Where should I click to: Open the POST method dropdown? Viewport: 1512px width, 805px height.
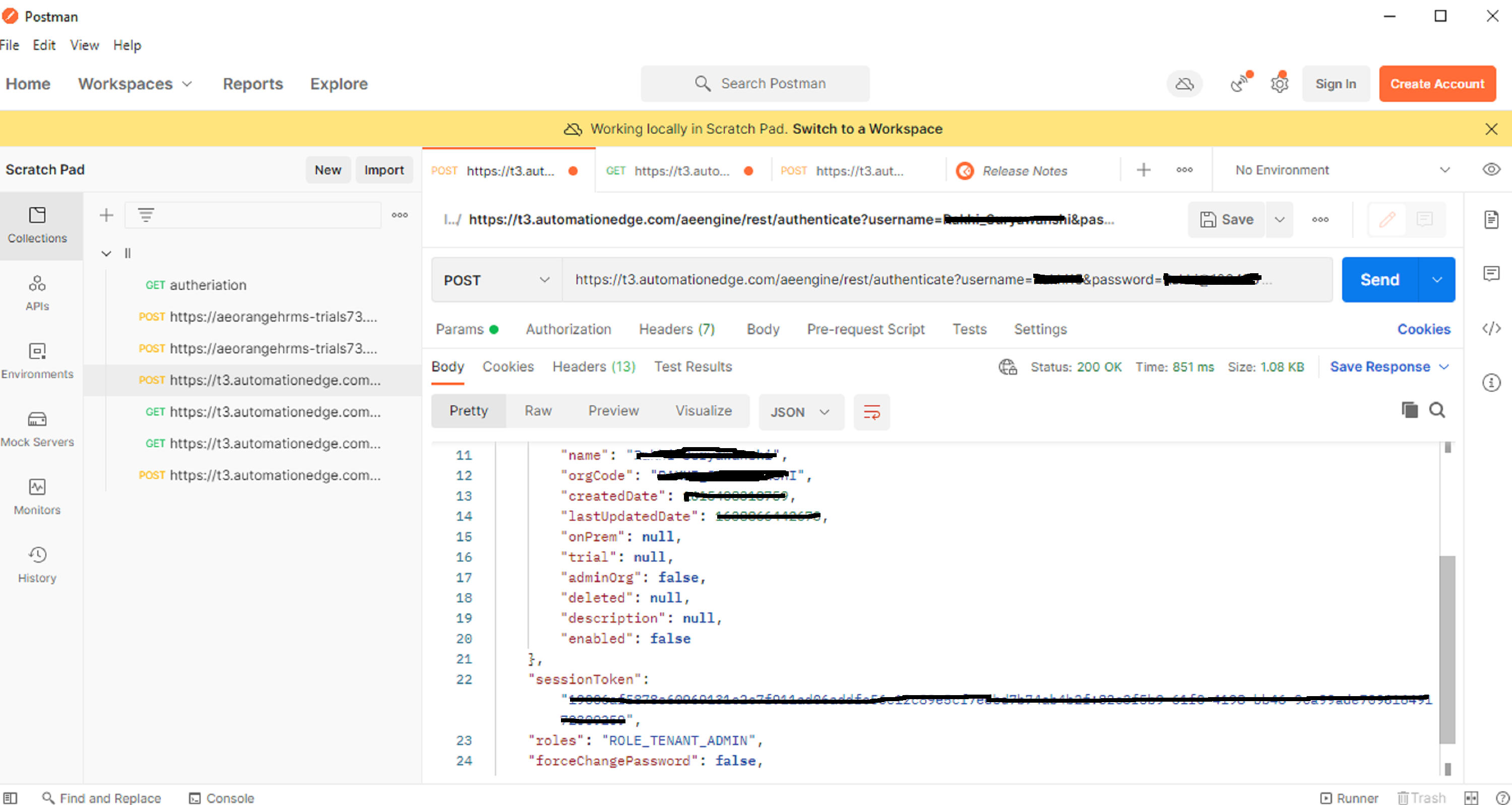pyautogui.click(x=496, y=280)
